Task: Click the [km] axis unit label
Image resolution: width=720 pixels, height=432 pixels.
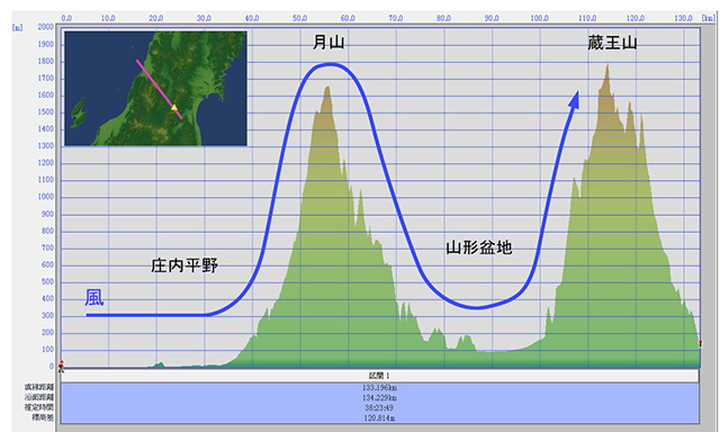Action: point(709,18)
